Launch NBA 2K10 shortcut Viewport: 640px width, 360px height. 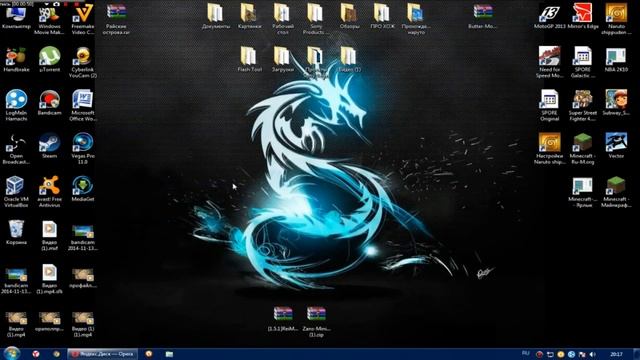click(x=616, y=60)
